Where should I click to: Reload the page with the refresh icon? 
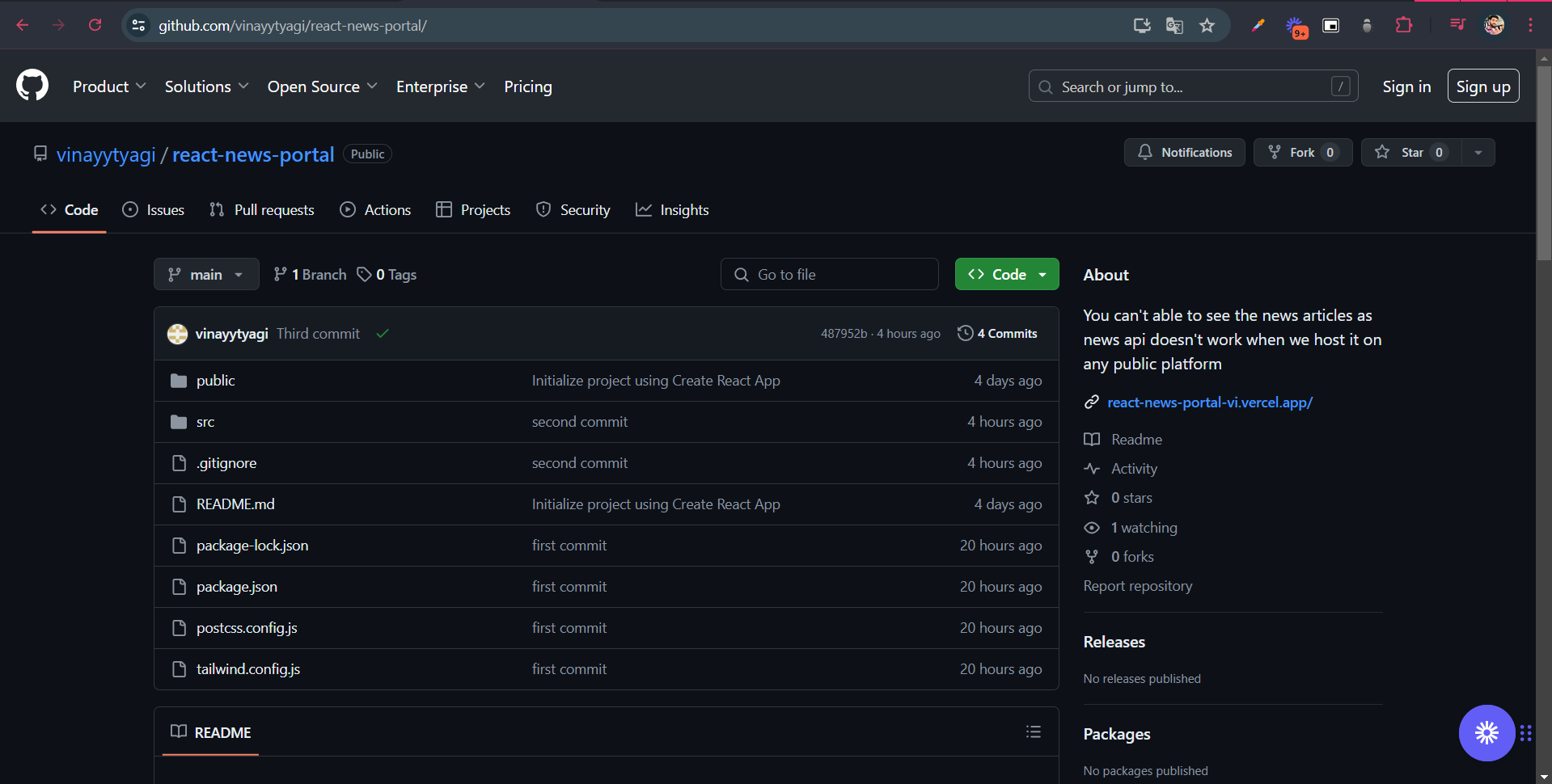coord(95,25)
